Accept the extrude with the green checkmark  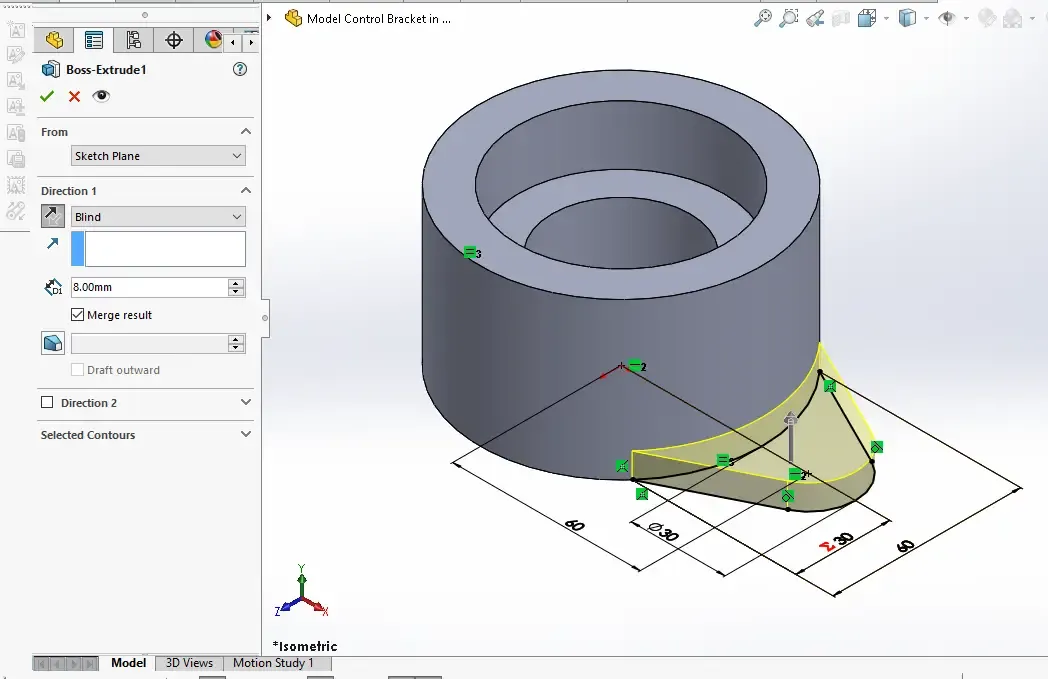[x=47, y=96]
